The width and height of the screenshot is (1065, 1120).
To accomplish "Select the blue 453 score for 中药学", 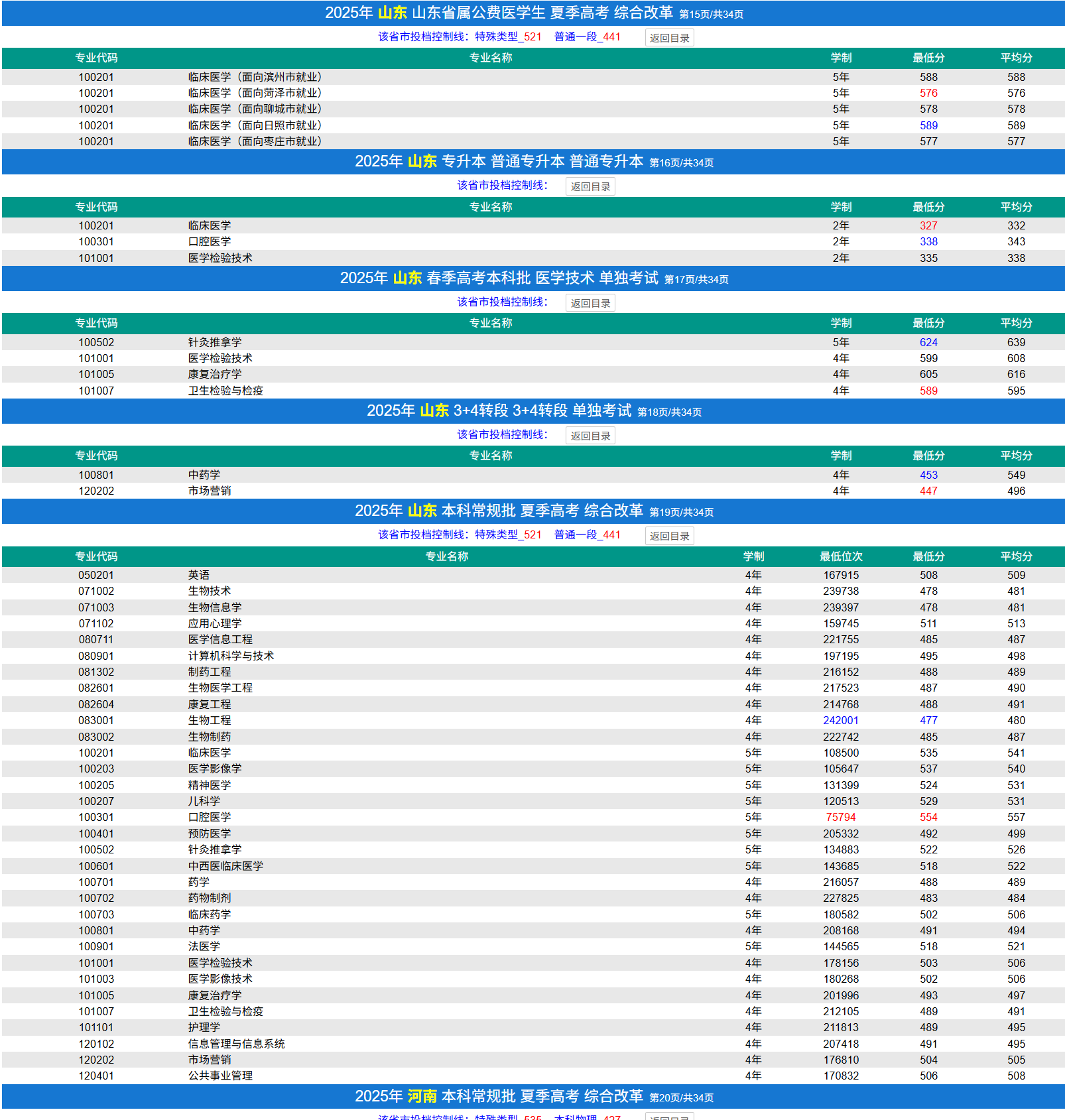I will click(x=928, y=475).
